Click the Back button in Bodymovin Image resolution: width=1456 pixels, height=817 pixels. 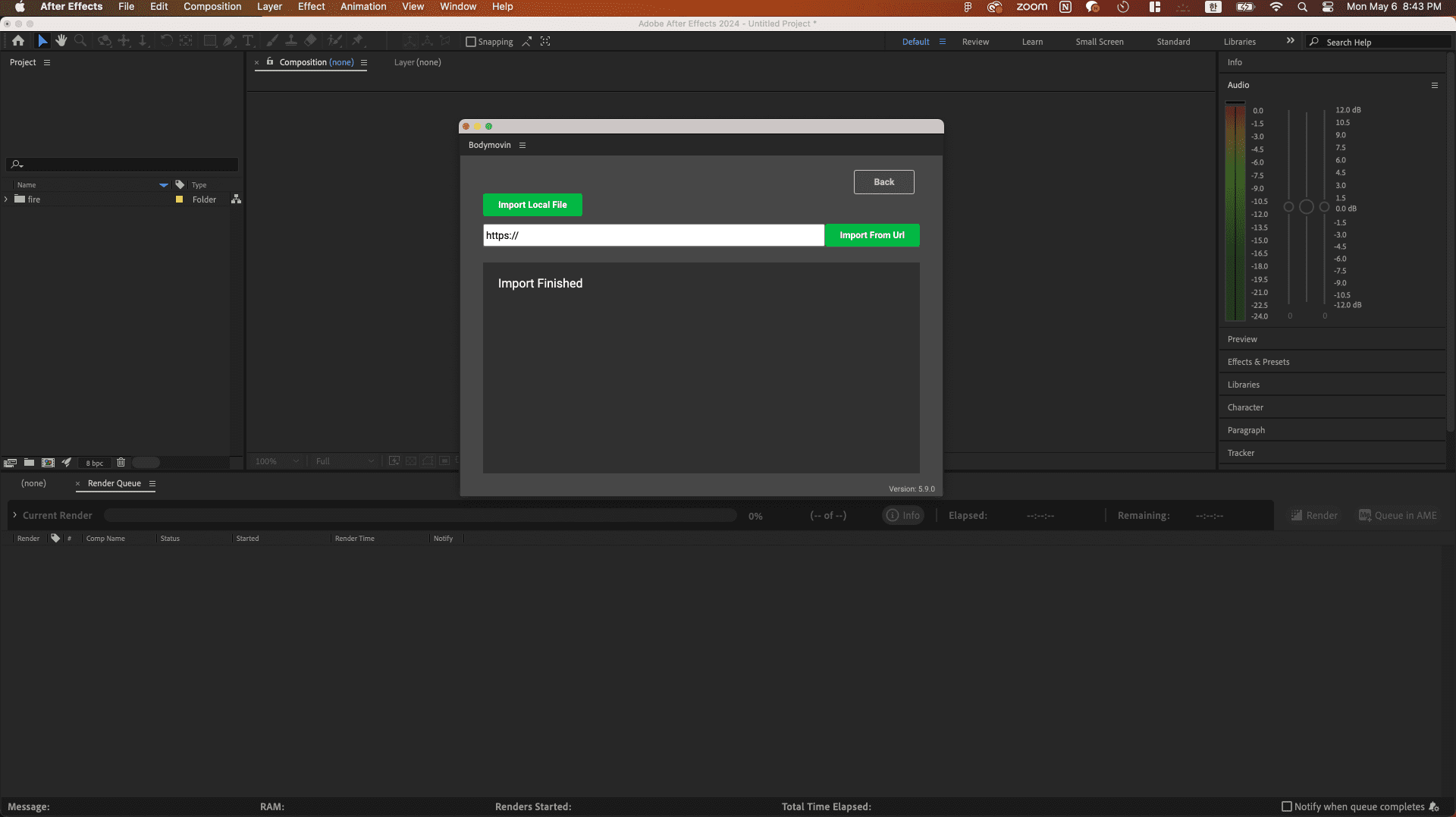point(884,182)
